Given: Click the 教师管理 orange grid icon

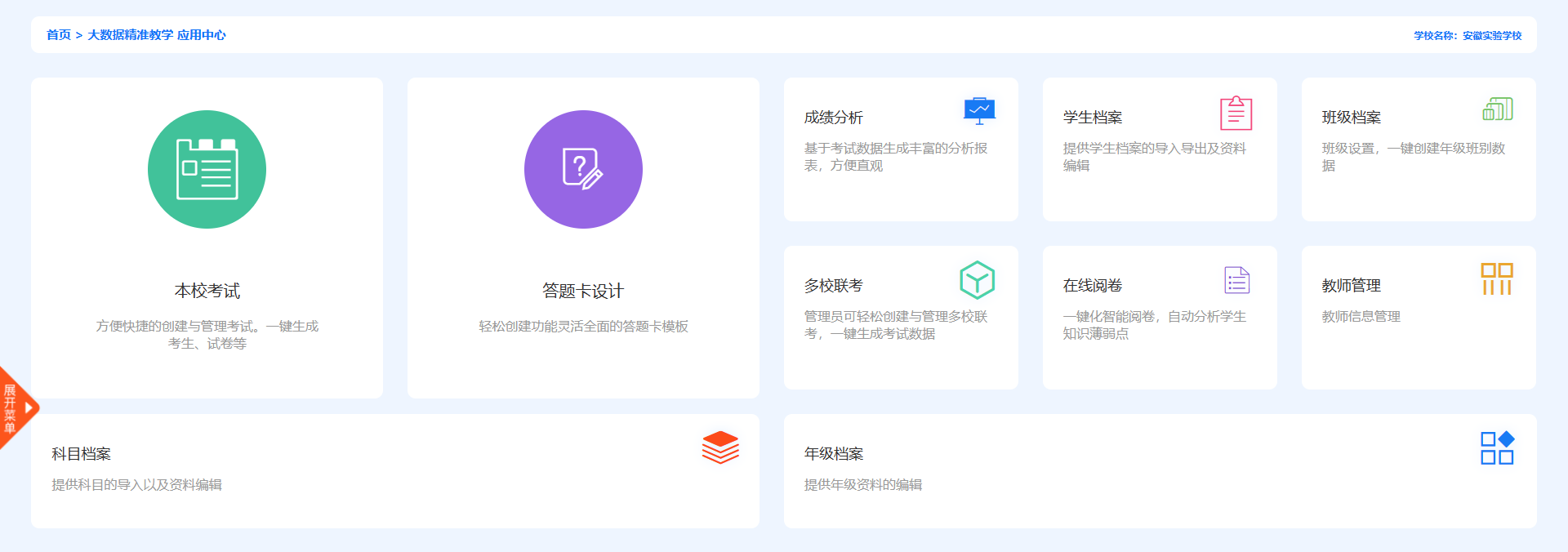Looking at the screenshot, I should pos(1497,279).
